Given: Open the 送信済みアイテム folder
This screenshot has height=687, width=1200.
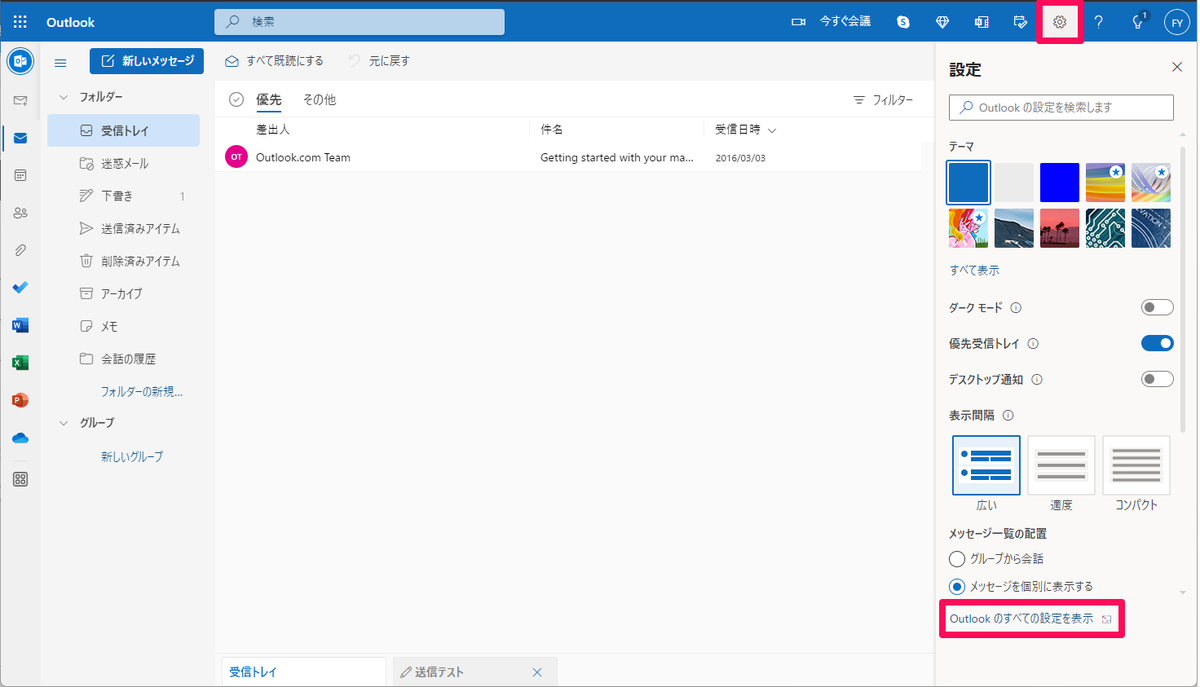Looking at the screenshot, I should point(124,228).
